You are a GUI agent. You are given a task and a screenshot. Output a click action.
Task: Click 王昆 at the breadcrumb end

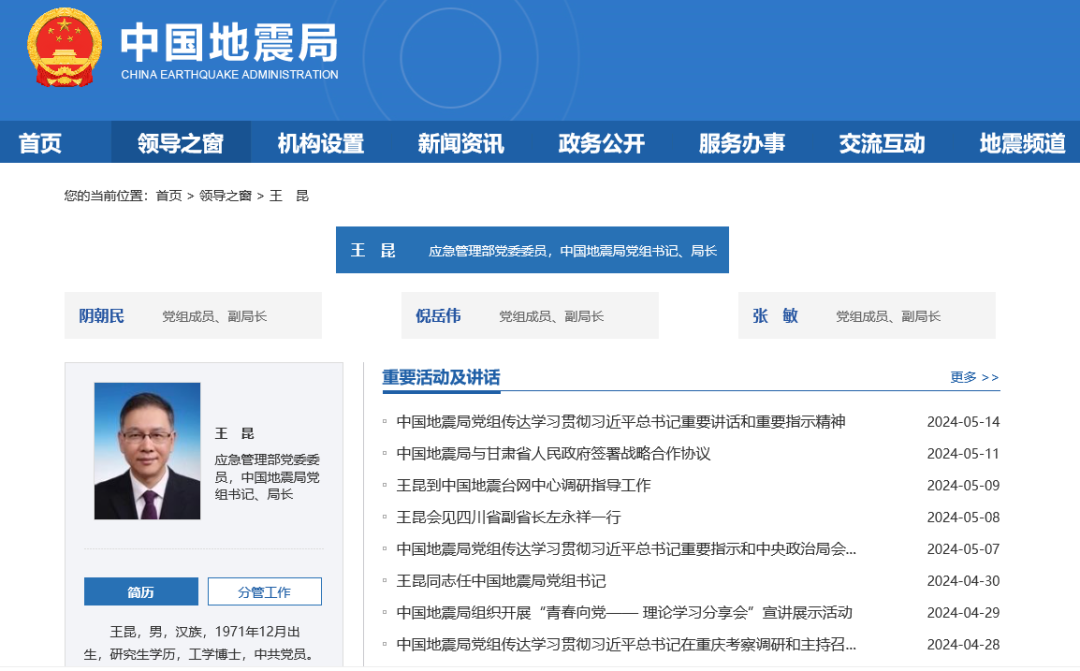(x=289, y=196)
